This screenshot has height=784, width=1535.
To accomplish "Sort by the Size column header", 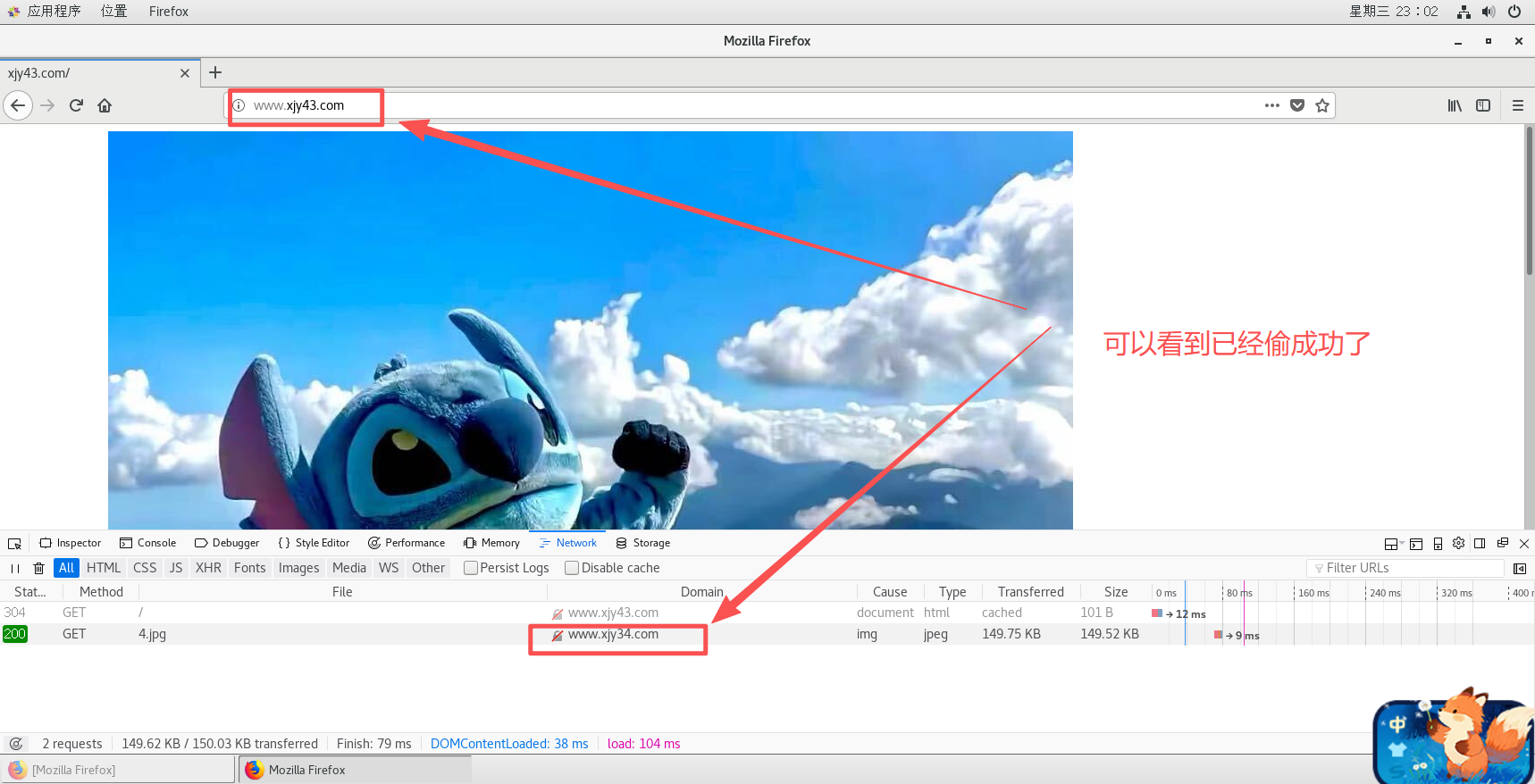I will click(1115, 592).
